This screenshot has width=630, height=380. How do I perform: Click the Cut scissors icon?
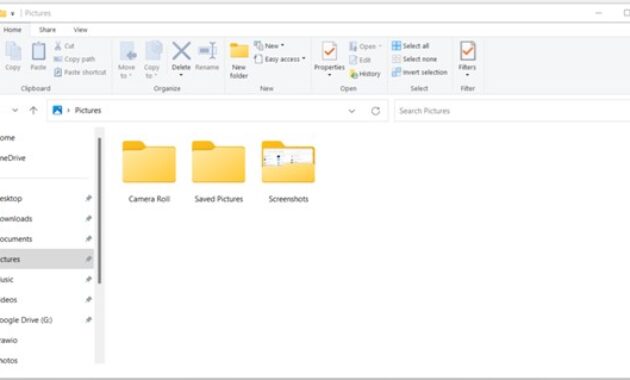click(x=58, y=46)
